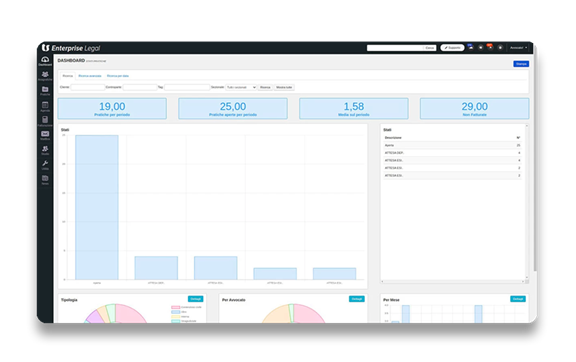The image size is (576, 362).
Task: Focus the Tag input field
Action: pyautogui.click(x=187, y=87)
